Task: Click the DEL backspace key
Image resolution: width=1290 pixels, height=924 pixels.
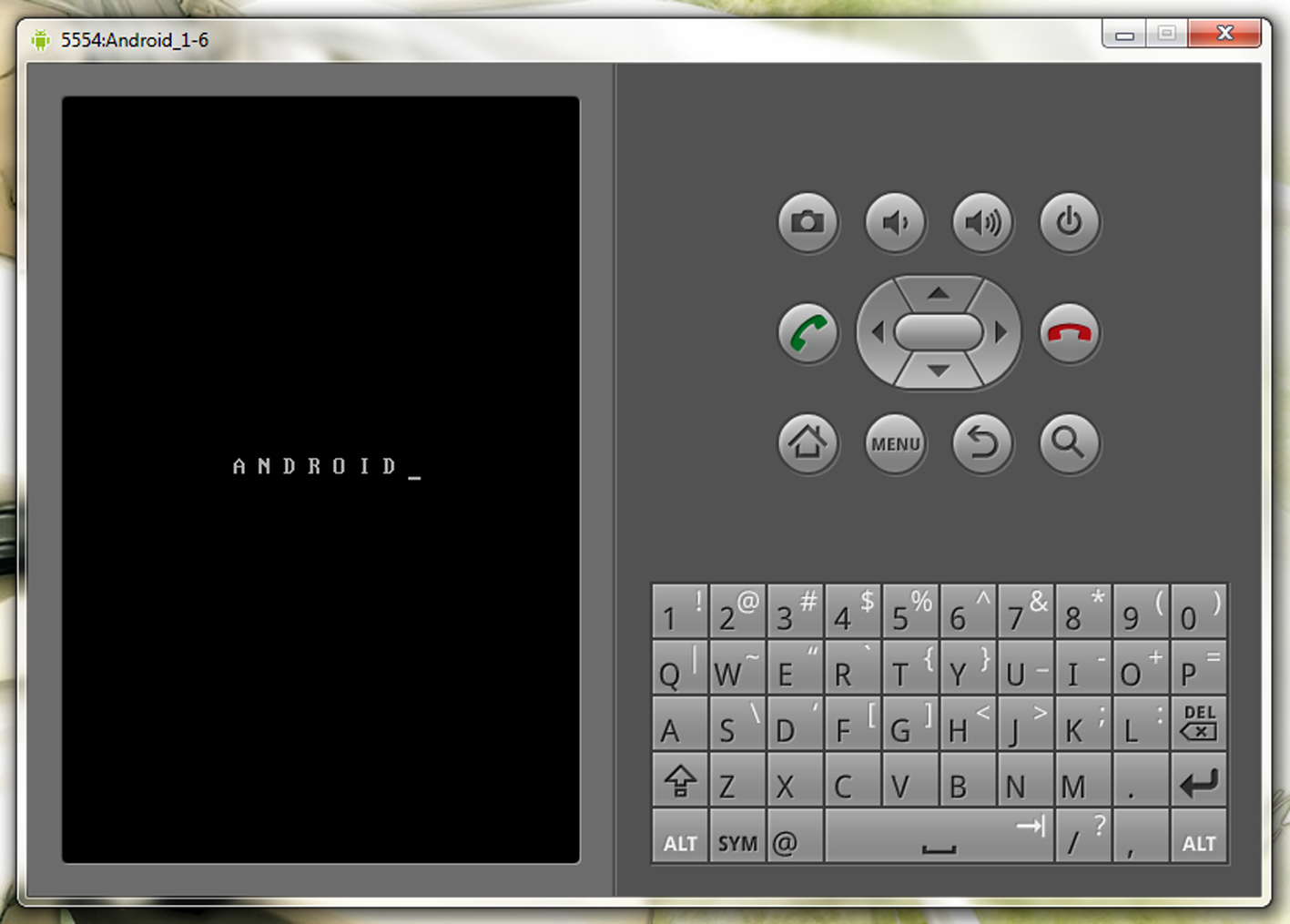Action: [1199, 724]
